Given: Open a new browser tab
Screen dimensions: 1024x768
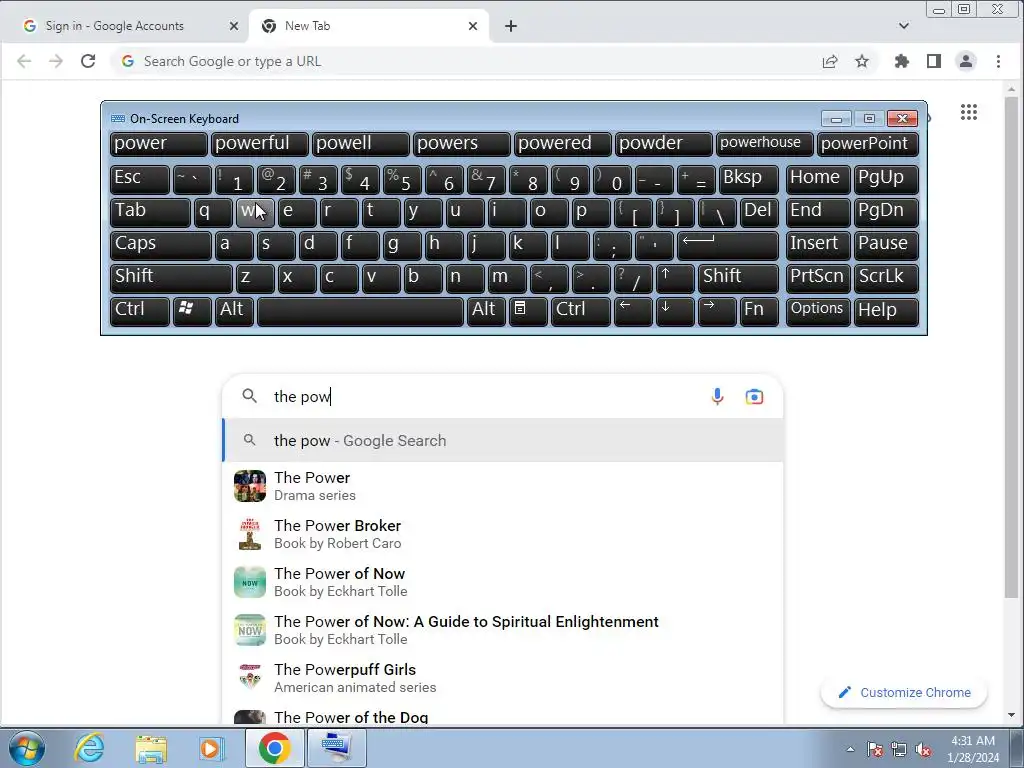Looking at the screenshot, I should [x=511, y=26].
